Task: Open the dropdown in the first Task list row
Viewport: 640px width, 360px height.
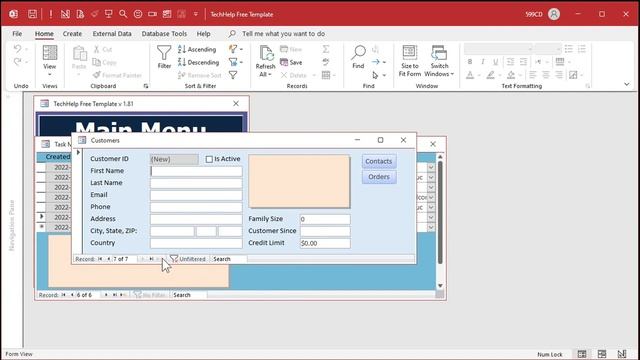Action: (x=431, y=167)
